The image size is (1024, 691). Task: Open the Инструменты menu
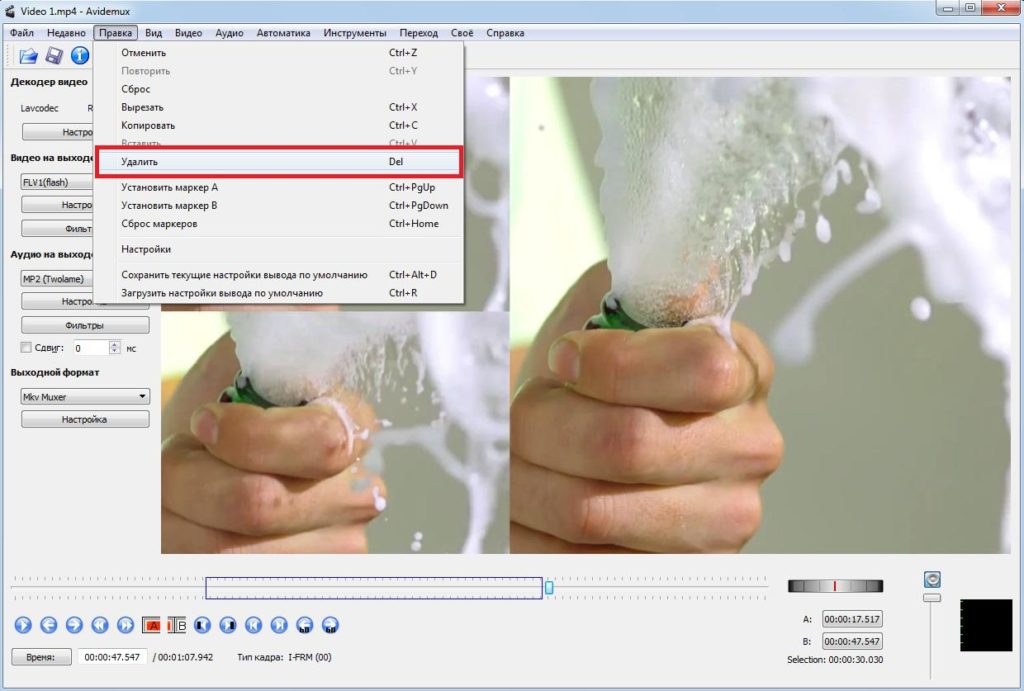click(355, 33)
